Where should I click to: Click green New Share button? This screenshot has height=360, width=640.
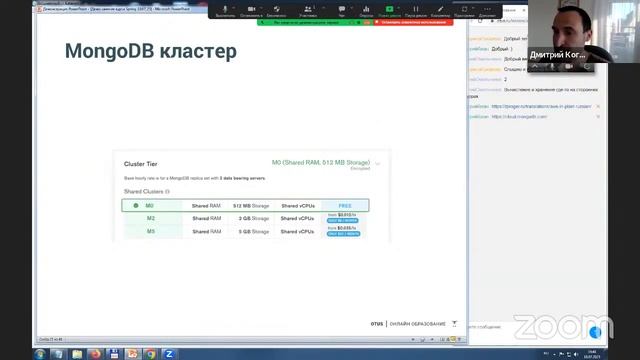point(389,11)
